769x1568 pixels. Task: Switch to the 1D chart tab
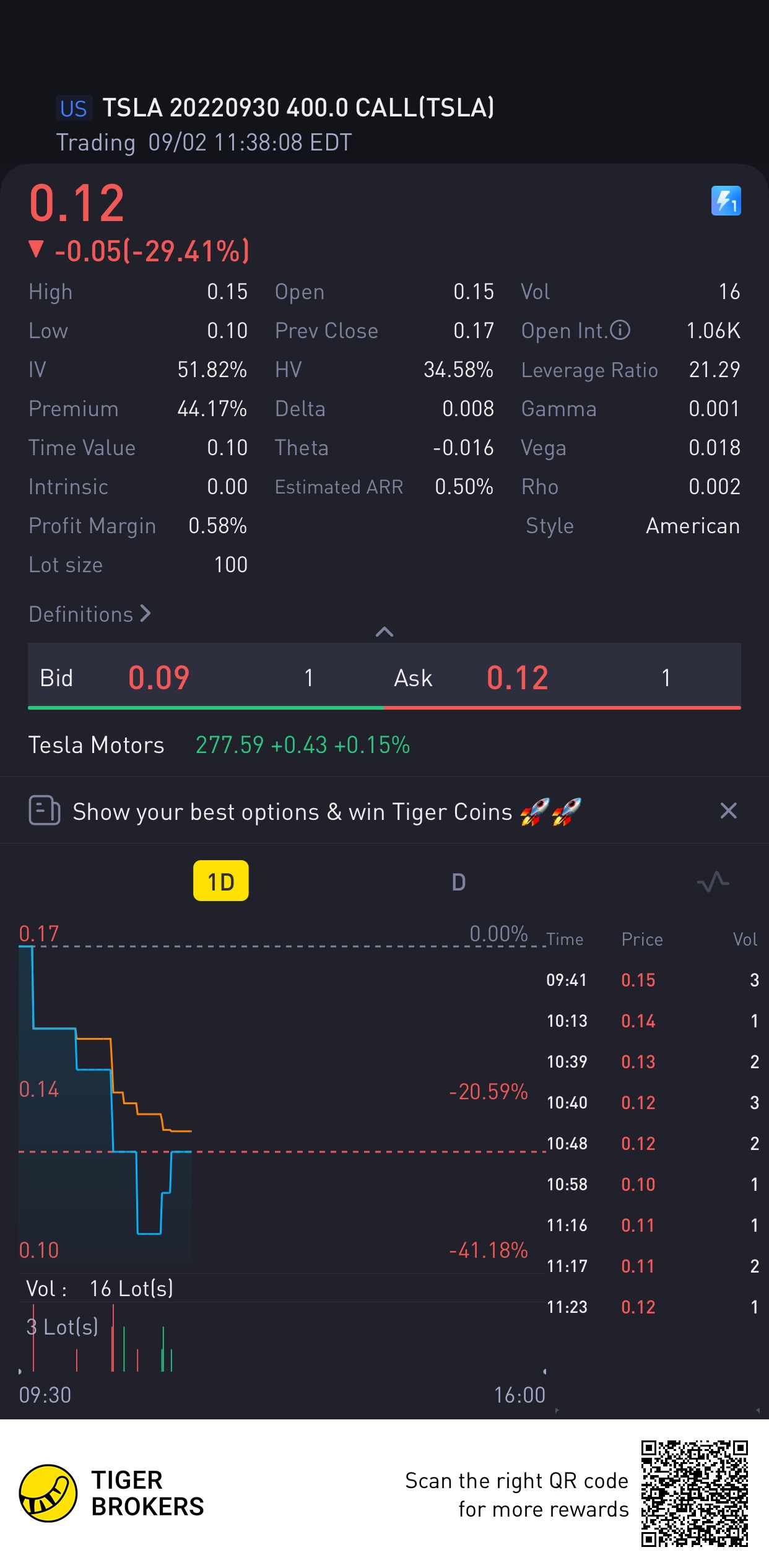221,881
